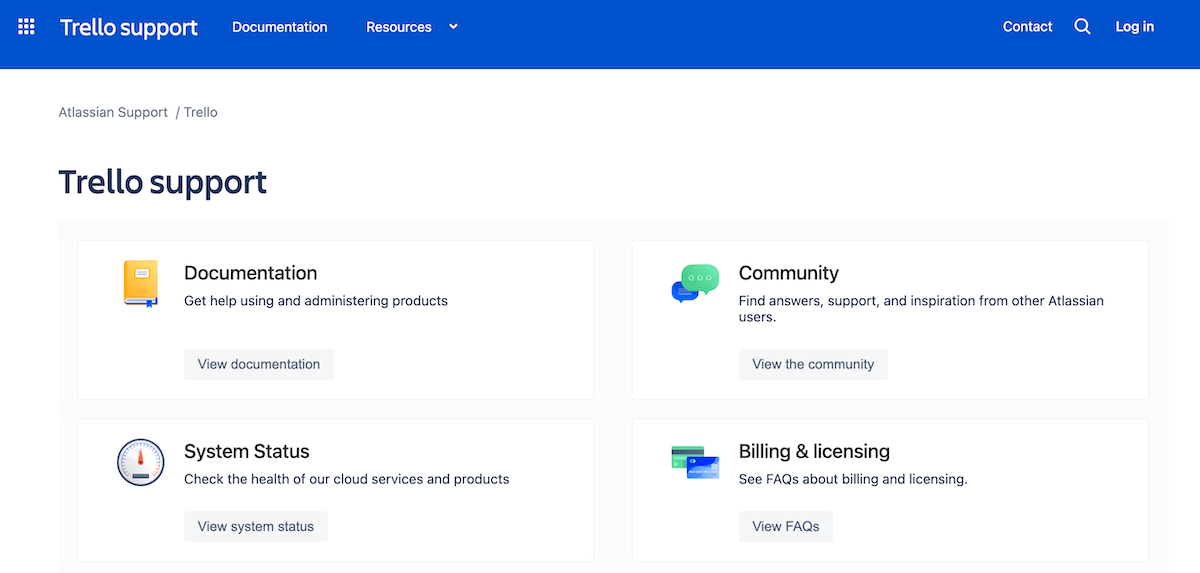
Task: Go to Contact in the header
Action: (1028, 27)
